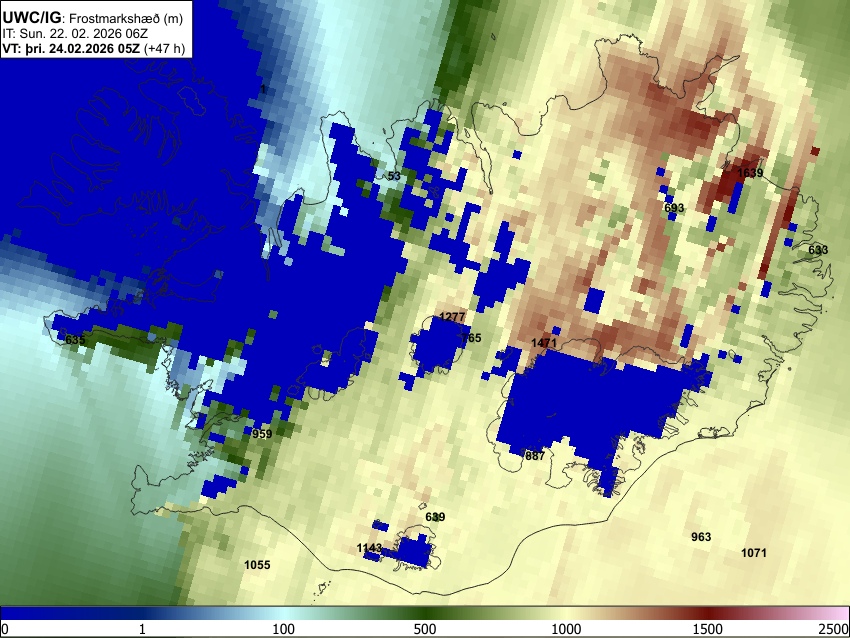Click the dark green color at the 500 mark
The width and height of the screenshot is (850, 638).
[x=425, y=613]
